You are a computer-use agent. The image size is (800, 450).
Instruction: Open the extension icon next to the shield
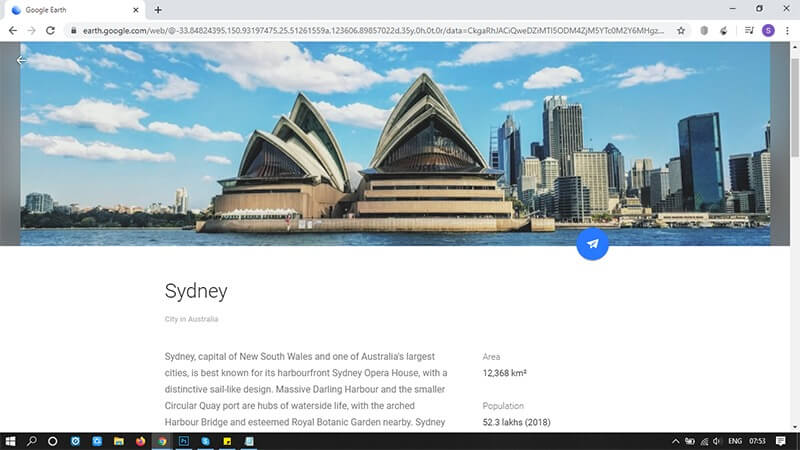[x=723, y=31]
